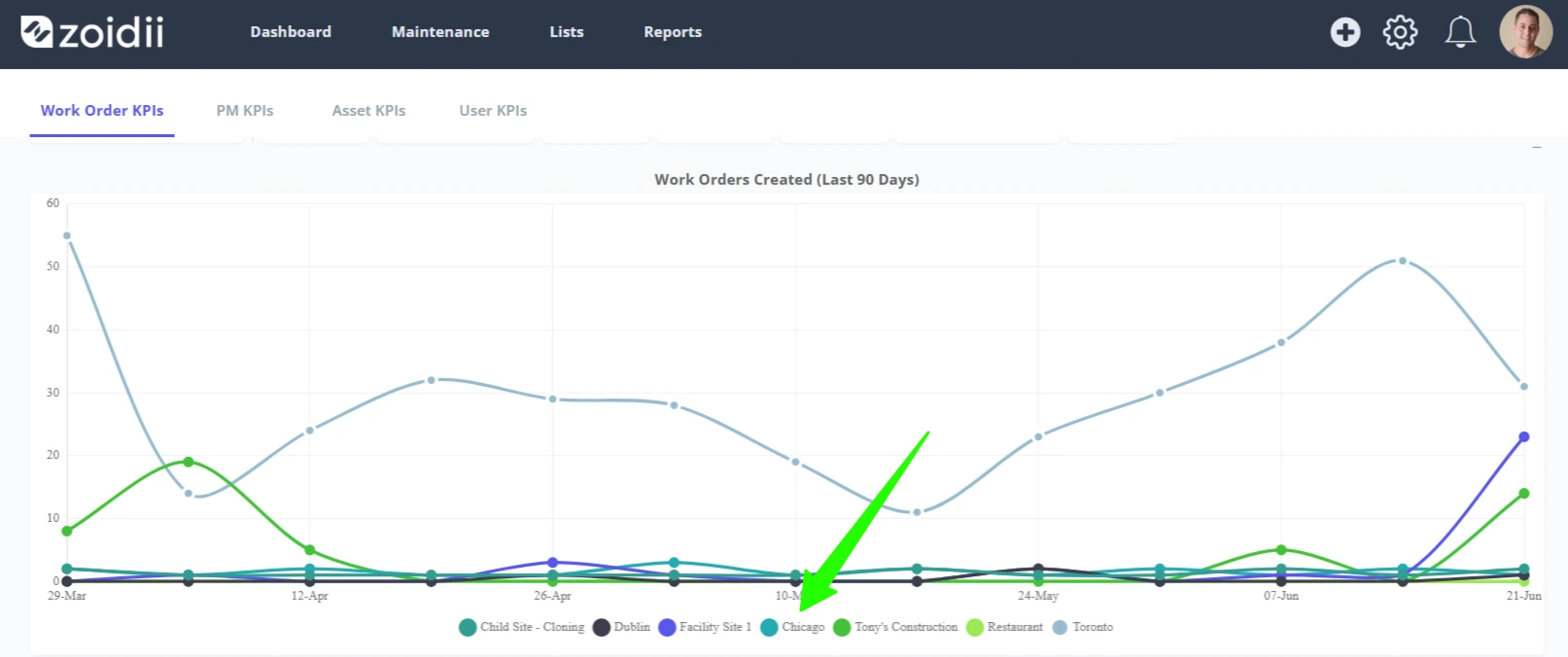Show notifications via the bell icon

[x=1460, y=32]
